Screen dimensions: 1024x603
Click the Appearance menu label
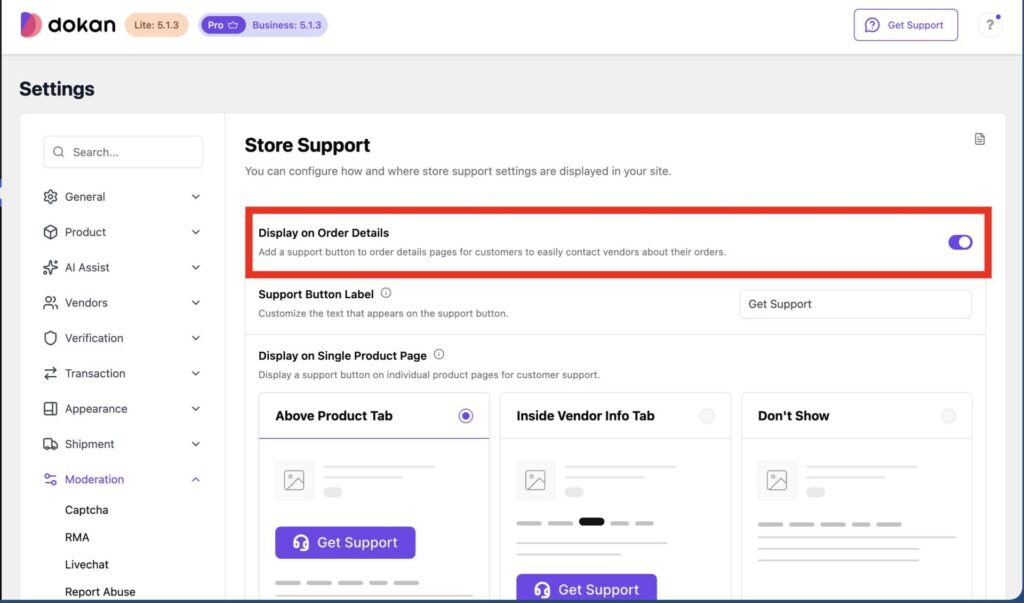click(x=96, y=408)
